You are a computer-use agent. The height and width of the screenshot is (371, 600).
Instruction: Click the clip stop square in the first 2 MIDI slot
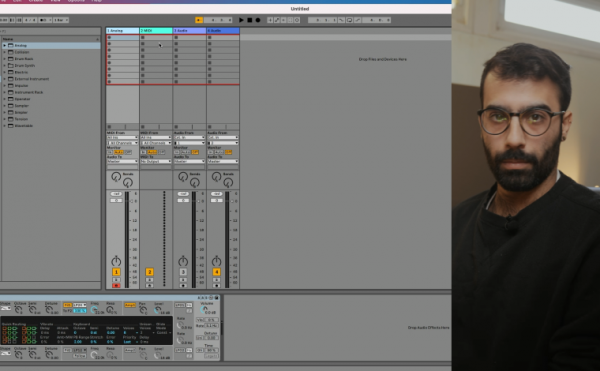pos(143,37)
